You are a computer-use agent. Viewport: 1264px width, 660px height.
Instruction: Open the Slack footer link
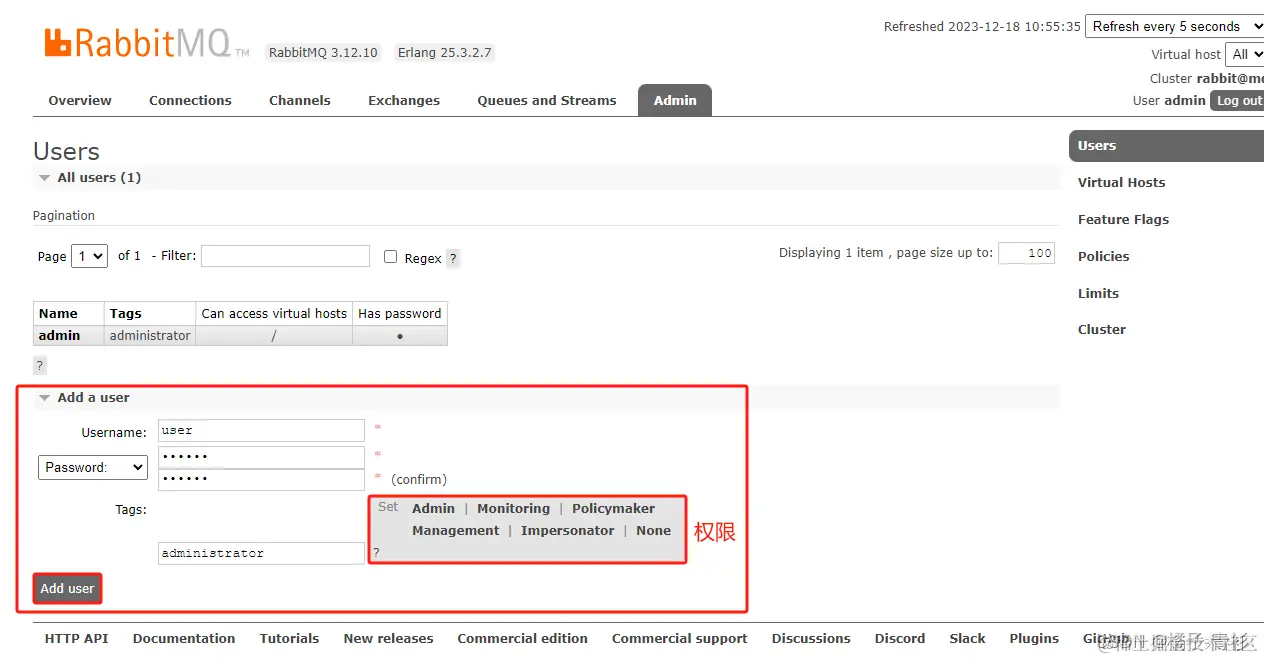coord(967,638)
